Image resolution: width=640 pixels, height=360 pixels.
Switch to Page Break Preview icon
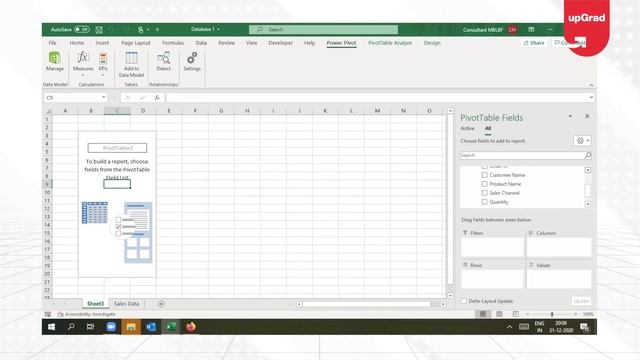(516, 314)
